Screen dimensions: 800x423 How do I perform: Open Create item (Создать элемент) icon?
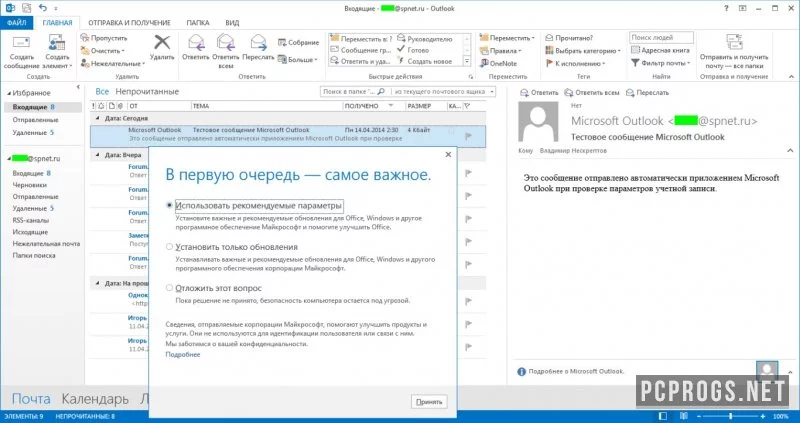56,43
